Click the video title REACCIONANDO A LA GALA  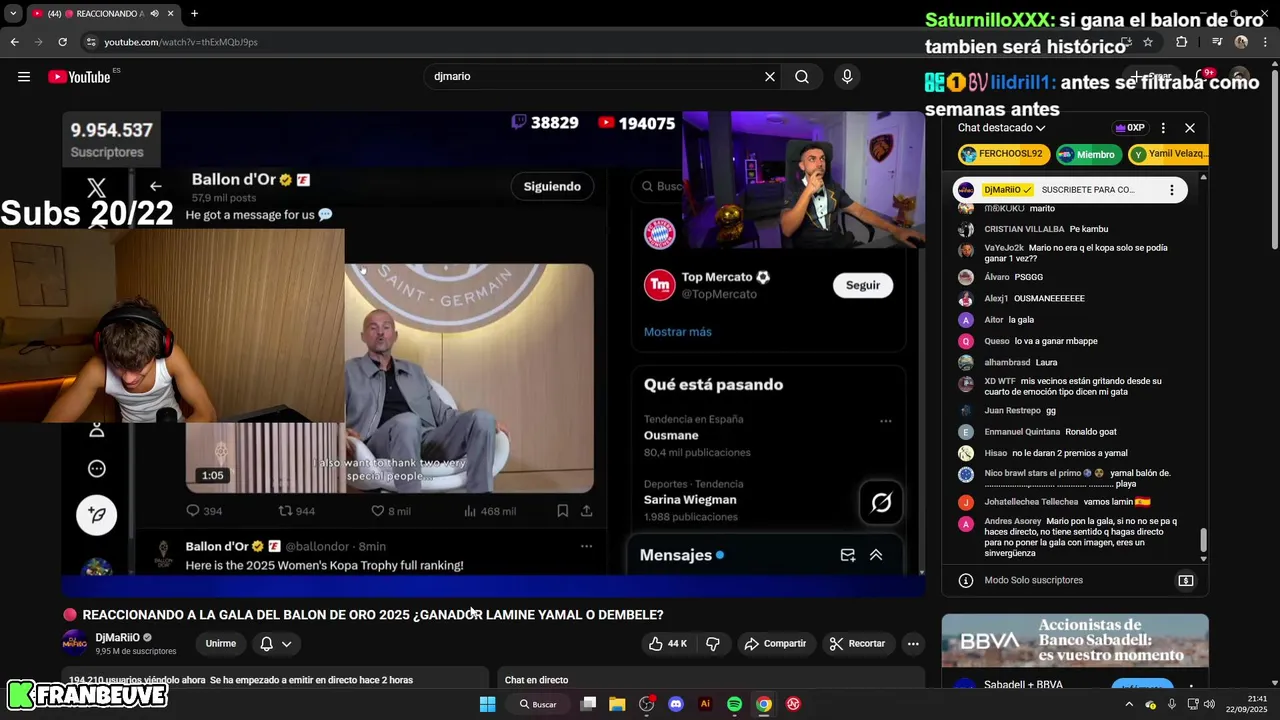pos(373,615)
